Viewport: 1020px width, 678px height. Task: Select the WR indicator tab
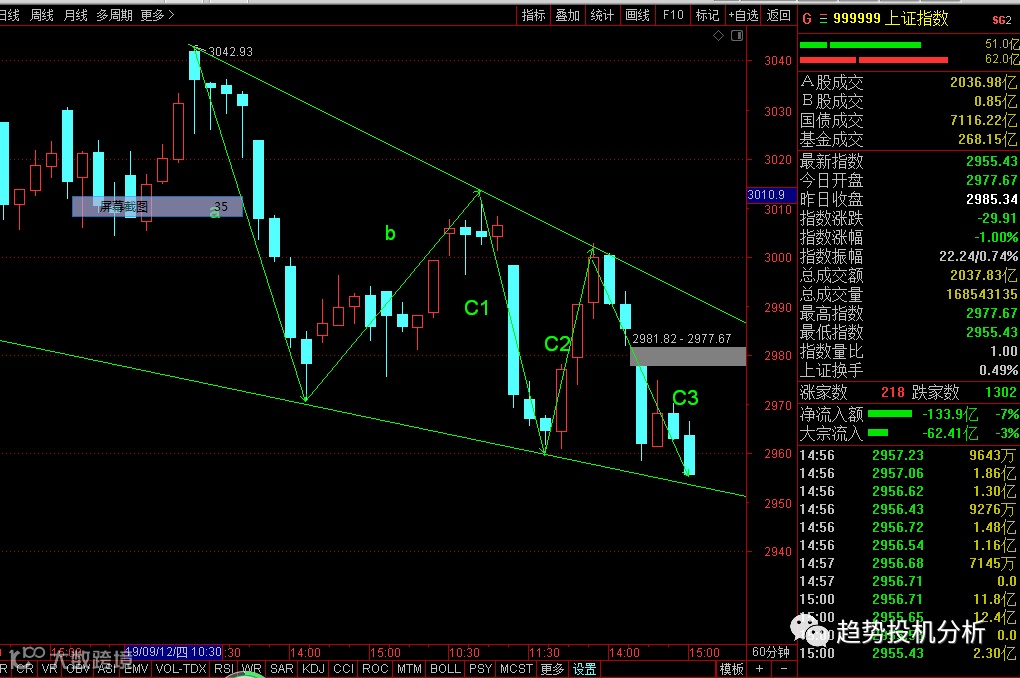[x=251, y=669]
